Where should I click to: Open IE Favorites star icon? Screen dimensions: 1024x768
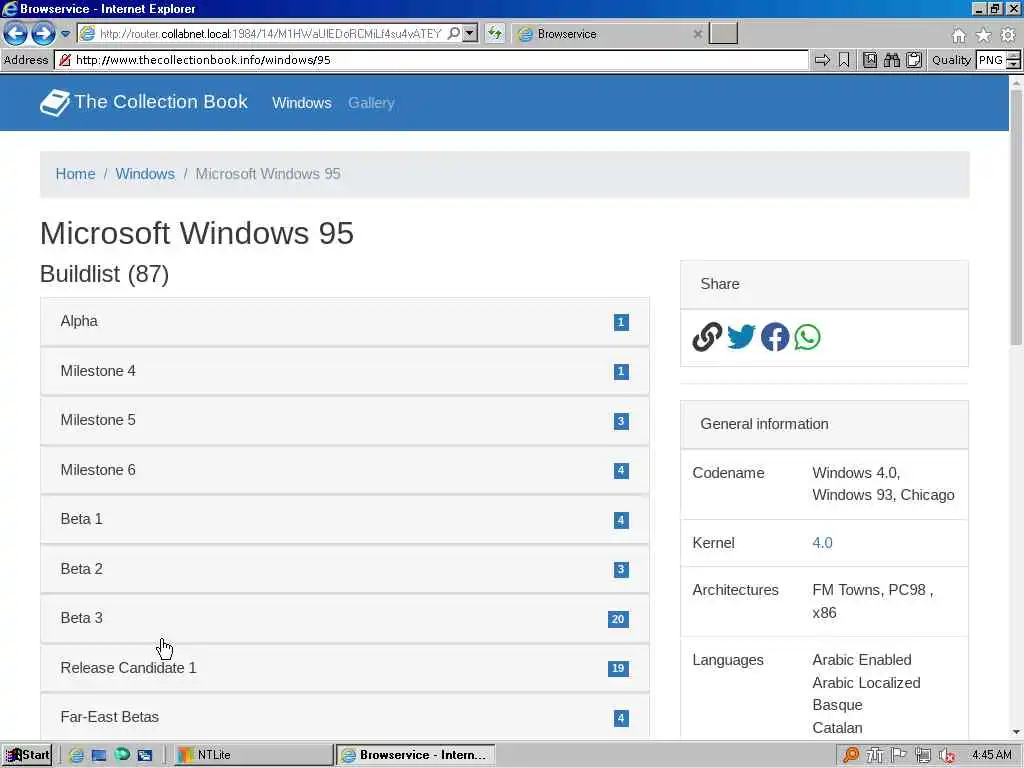pyautogui.click(x=983, y=35)
